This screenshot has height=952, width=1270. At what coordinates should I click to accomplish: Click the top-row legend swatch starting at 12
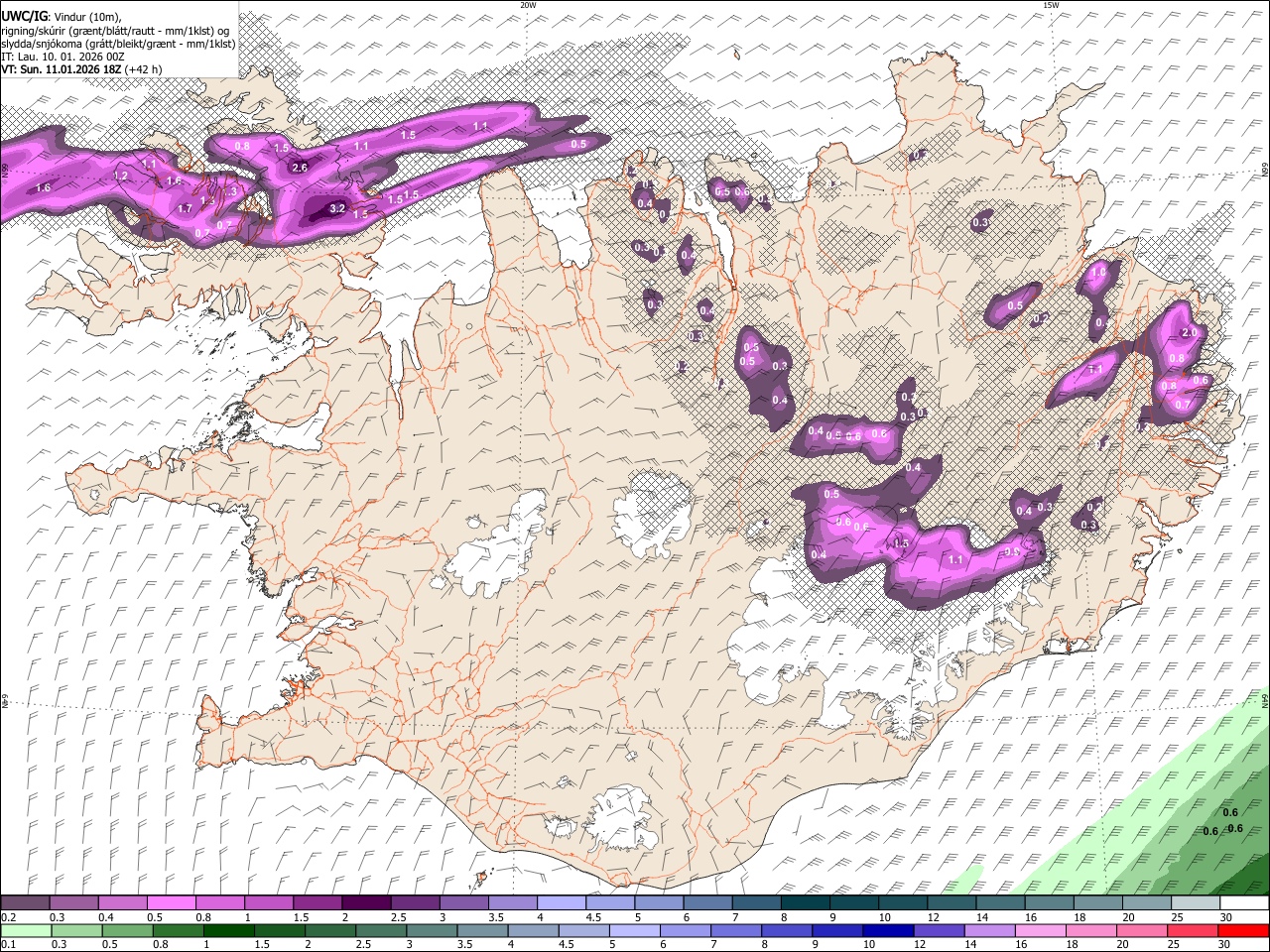click(951, 903)
